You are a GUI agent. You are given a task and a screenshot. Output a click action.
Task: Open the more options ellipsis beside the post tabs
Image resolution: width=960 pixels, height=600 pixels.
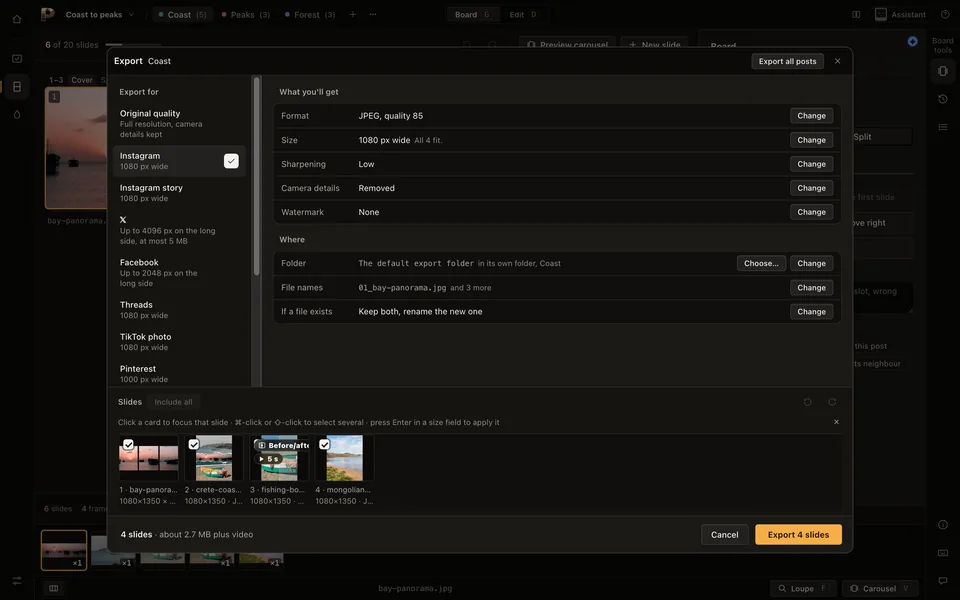point(373,15)
